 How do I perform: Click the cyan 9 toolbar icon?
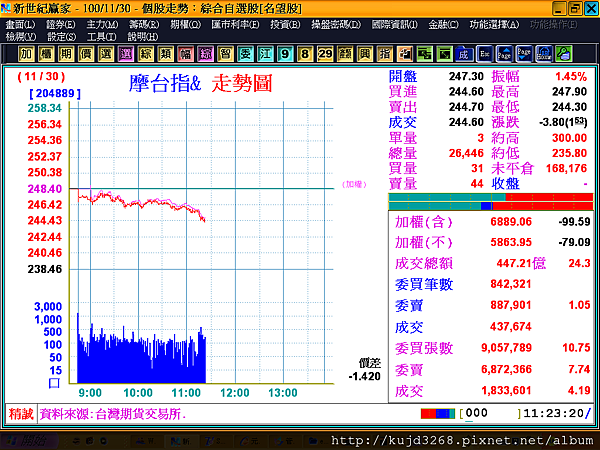285,54
